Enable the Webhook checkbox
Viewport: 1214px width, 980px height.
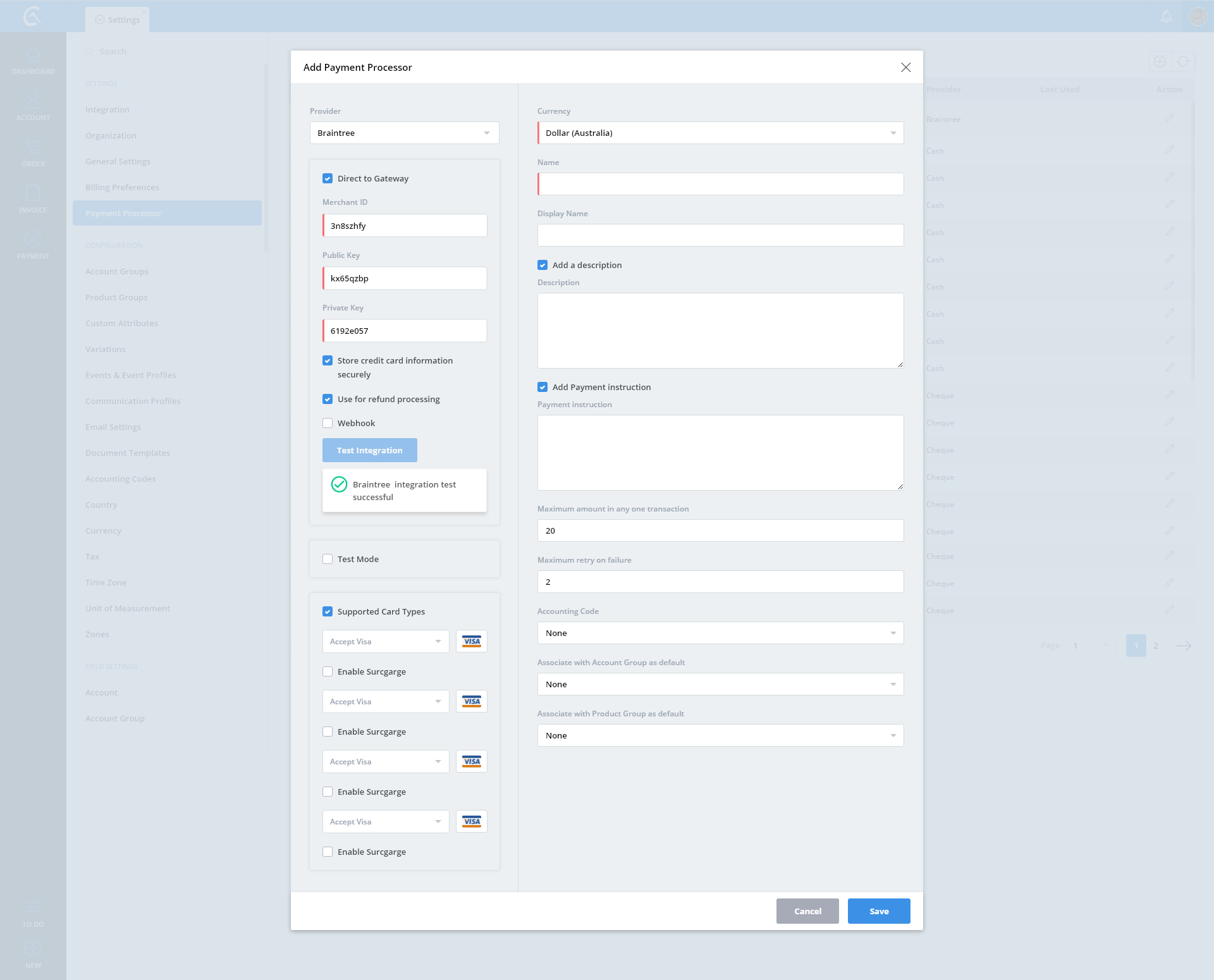coord(328,423)
